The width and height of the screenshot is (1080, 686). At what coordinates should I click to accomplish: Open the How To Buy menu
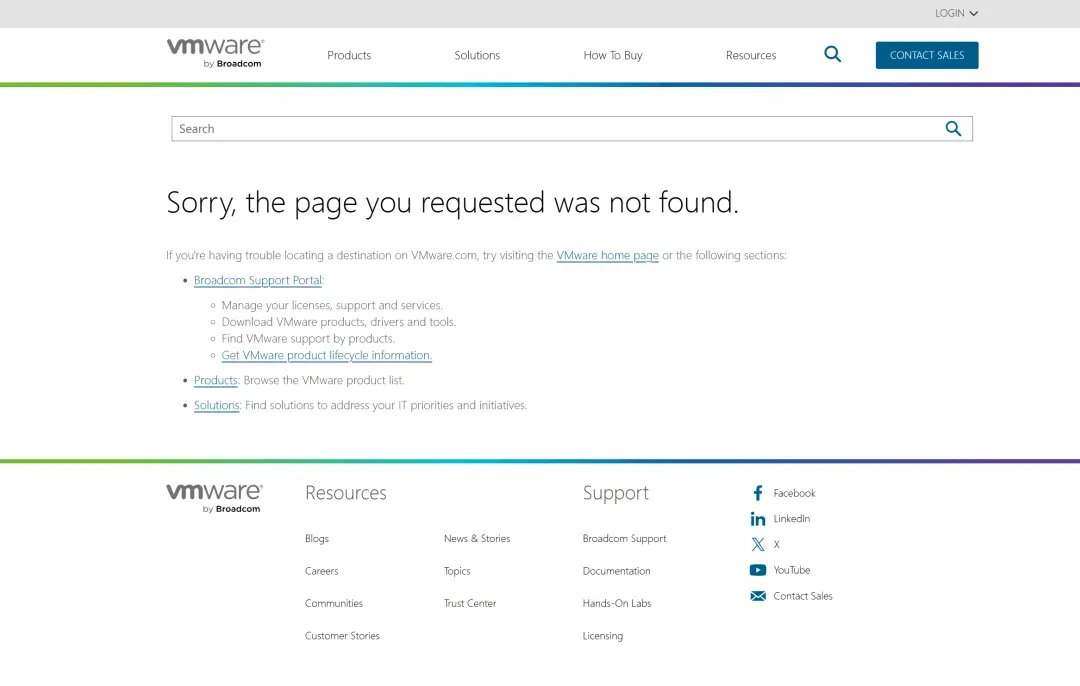pos(612,55)
